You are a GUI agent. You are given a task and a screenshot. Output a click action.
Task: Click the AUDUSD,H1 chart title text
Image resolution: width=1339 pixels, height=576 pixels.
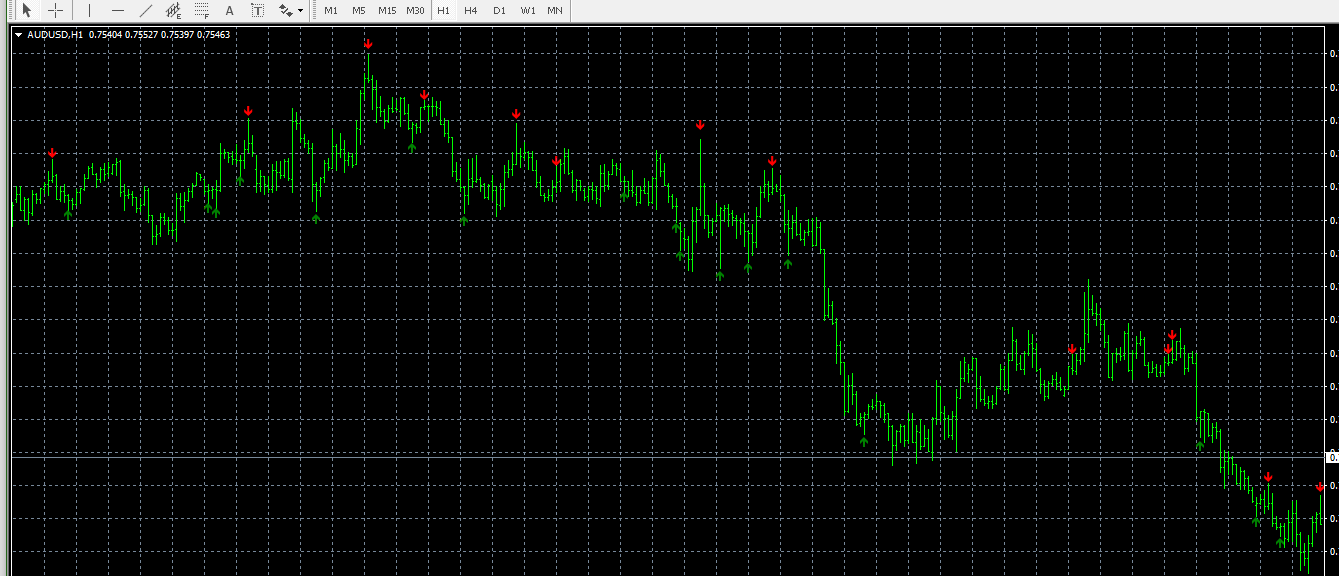(55, 34)
